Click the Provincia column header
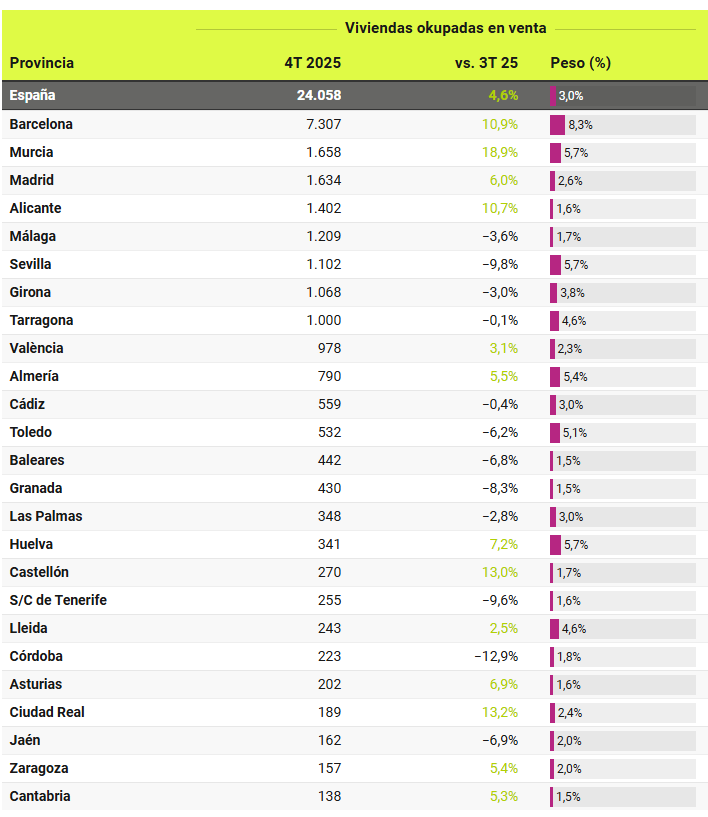Screen dimensions: 708x817 coord(42,63)
